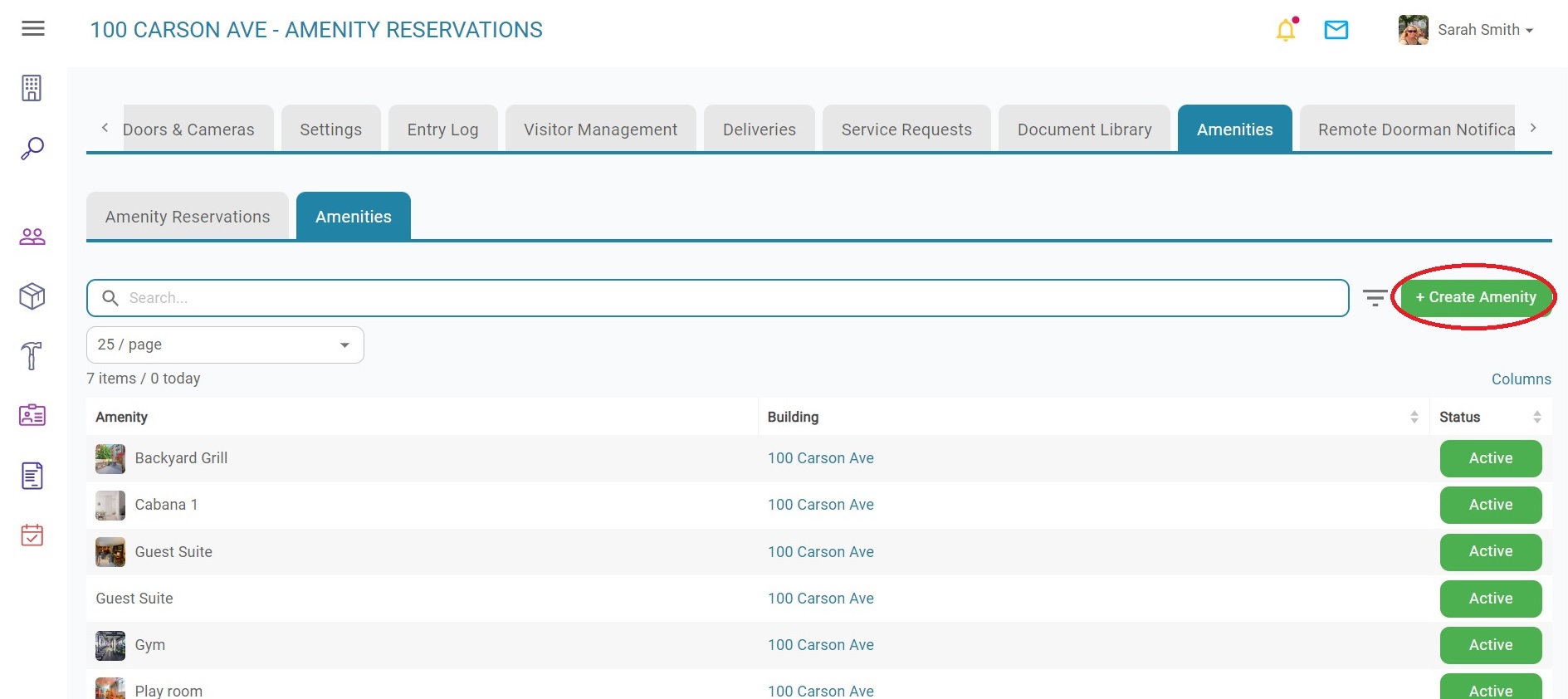Open 100 Carson Ave link for Play room
This screenshot has width=1568, height=699.
coord(820,691)
